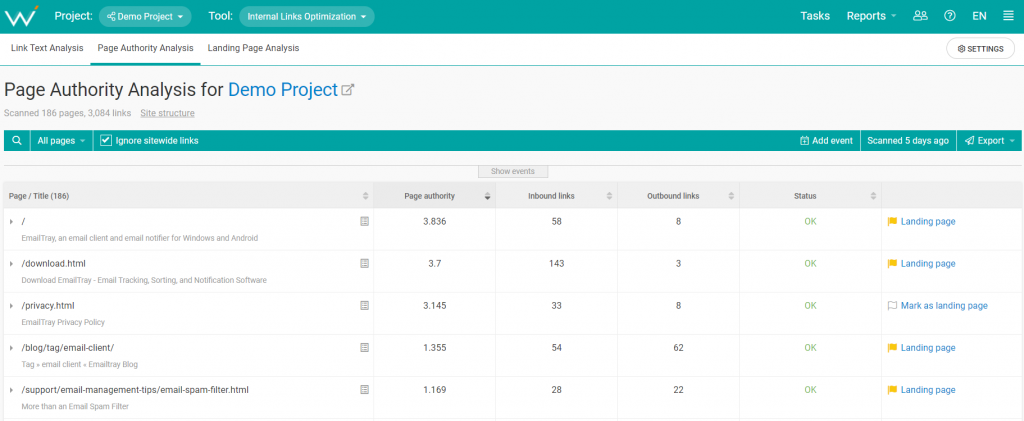Sort by Inbound links column arrows
1024x421 pixels.
click(x=609, y=196)
